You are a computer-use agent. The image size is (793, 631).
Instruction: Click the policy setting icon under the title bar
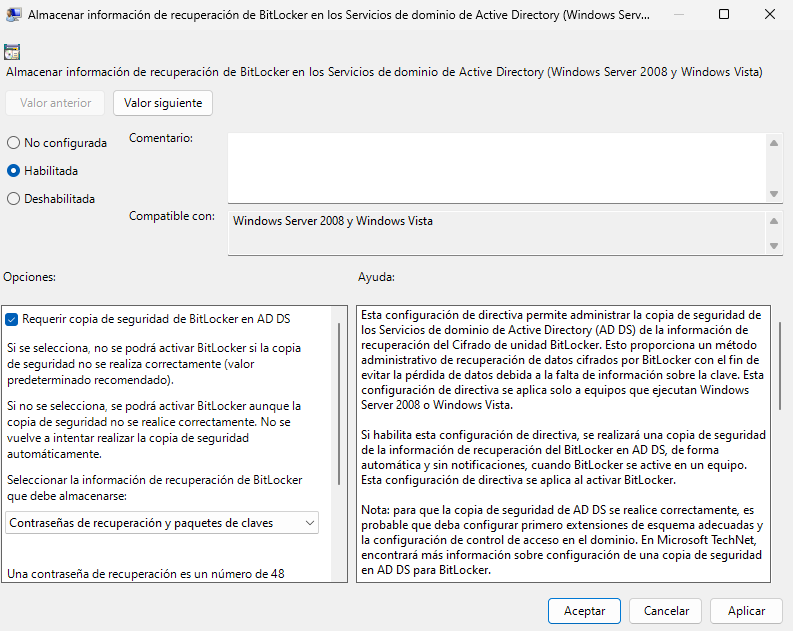(13, 52)
